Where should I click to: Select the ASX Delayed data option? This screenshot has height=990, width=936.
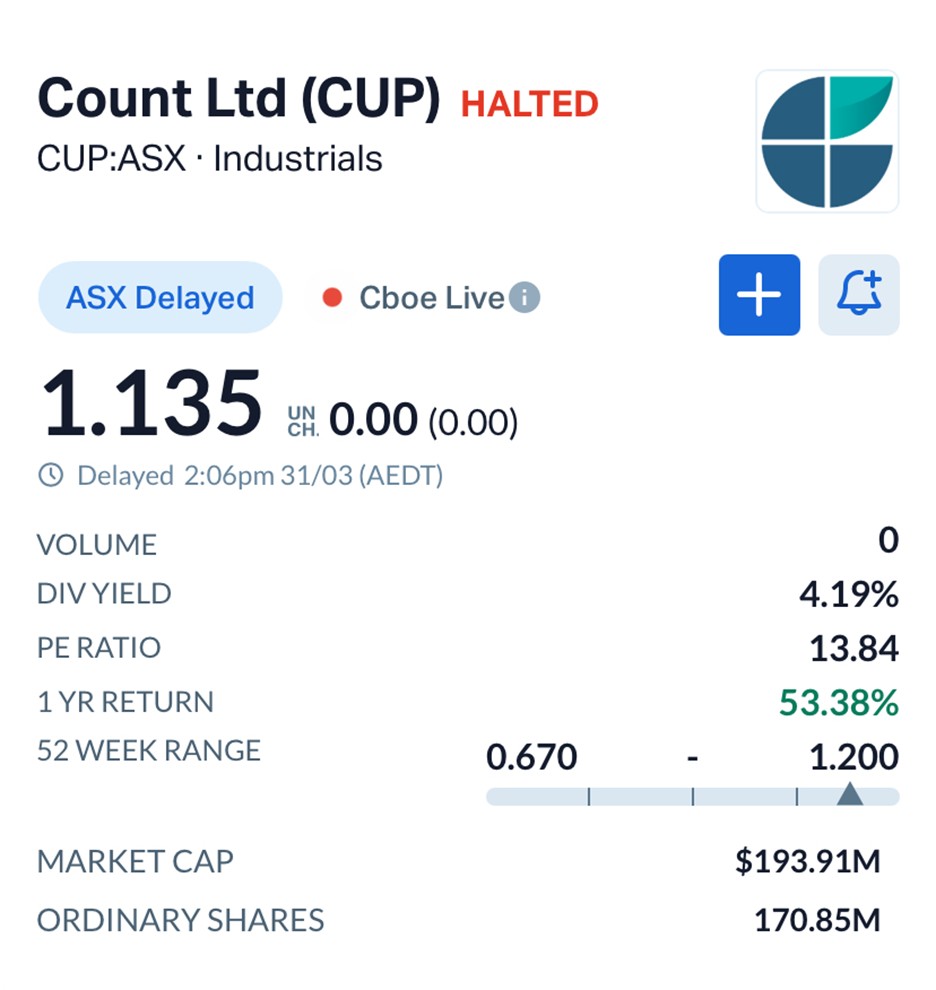pos(160,298)
